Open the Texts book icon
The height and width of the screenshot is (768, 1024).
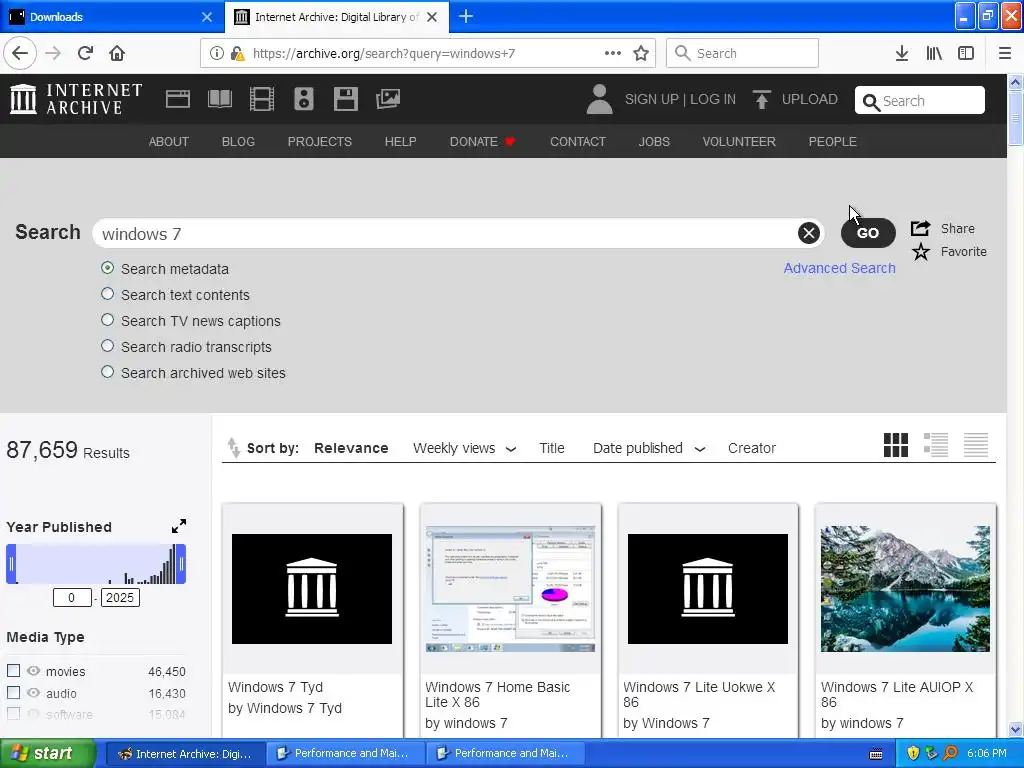[219, 99]
